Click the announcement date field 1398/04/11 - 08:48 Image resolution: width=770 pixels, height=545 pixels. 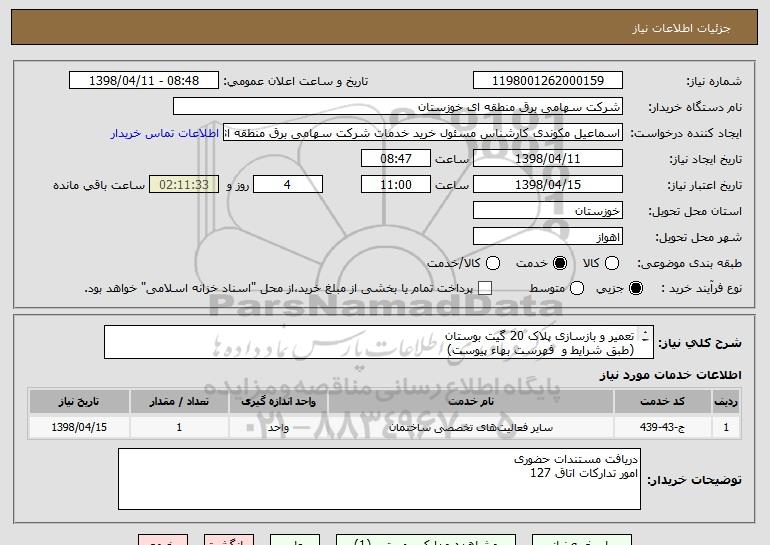[144, 81]
